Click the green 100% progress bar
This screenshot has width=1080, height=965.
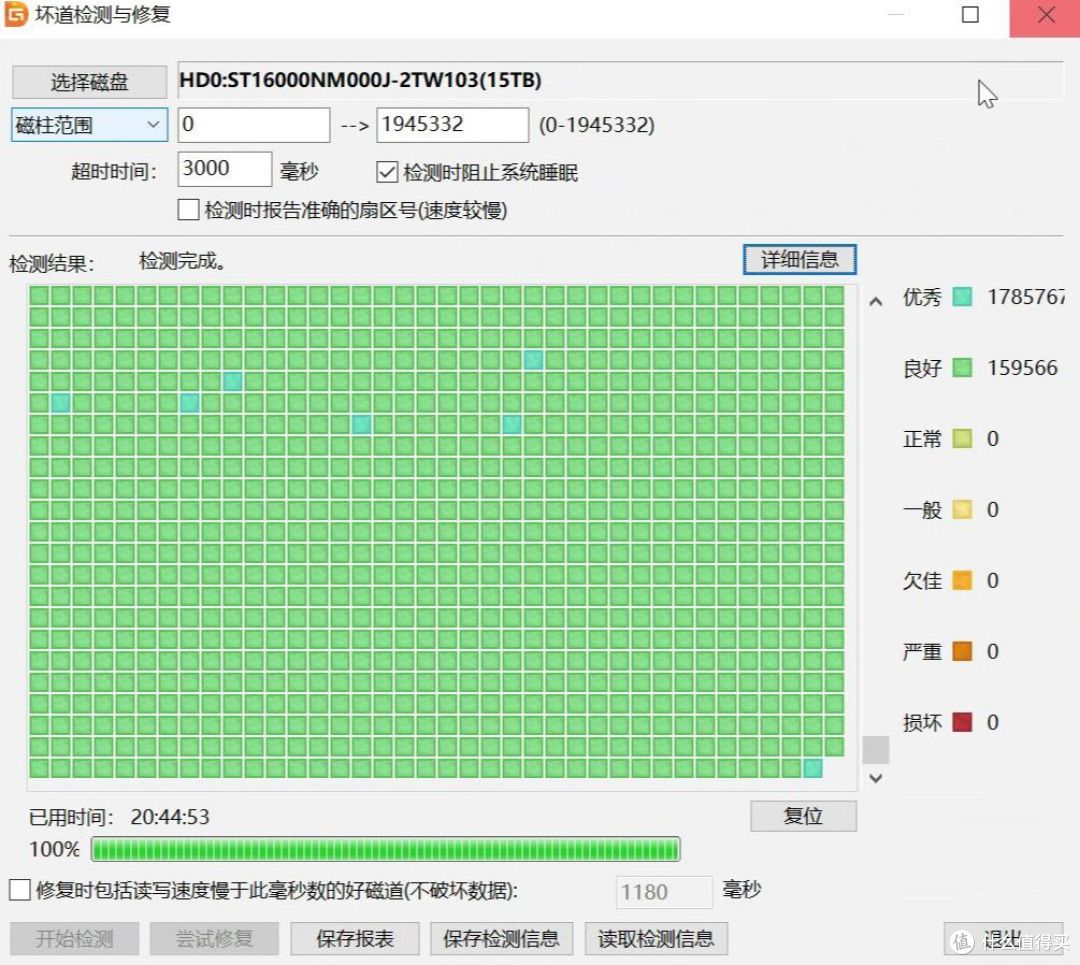(x=385, y=849)
